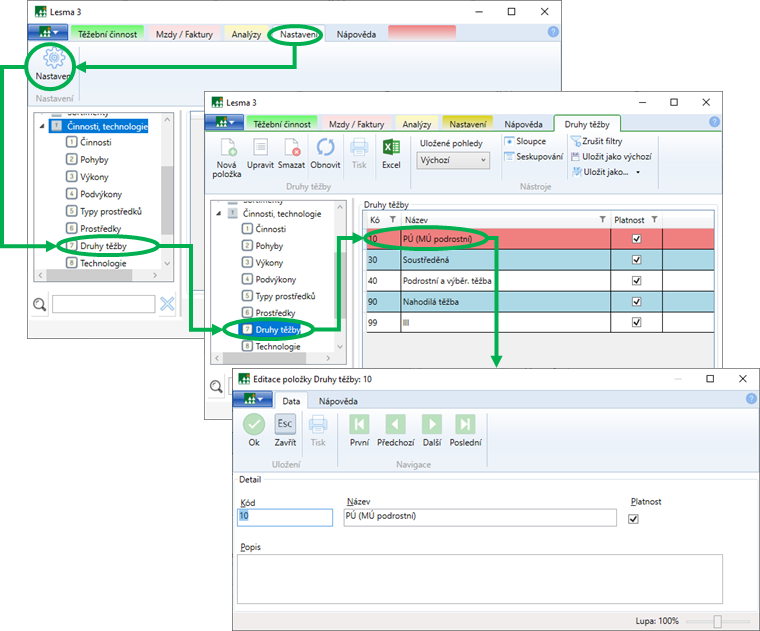Click into the Název text field
The width and height of the screenshot is (760, 631).
pyautogui.click(x=480, y=517)
